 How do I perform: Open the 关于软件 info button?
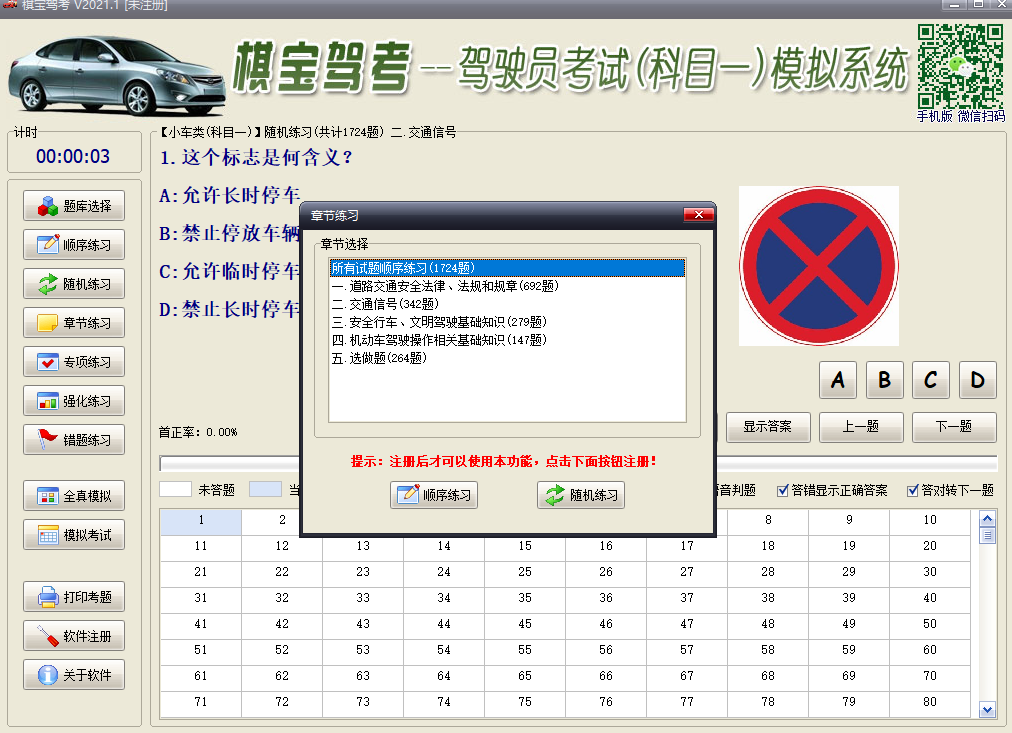(x=75, y=675)
